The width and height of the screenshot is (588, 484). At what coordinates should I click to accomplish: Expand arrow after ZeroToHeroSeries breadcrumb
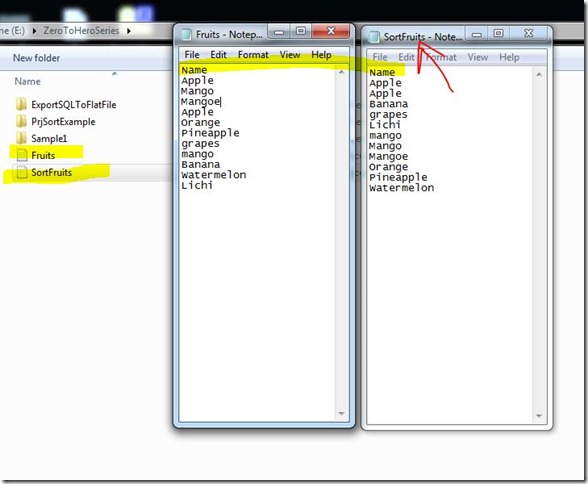[129, 31]
